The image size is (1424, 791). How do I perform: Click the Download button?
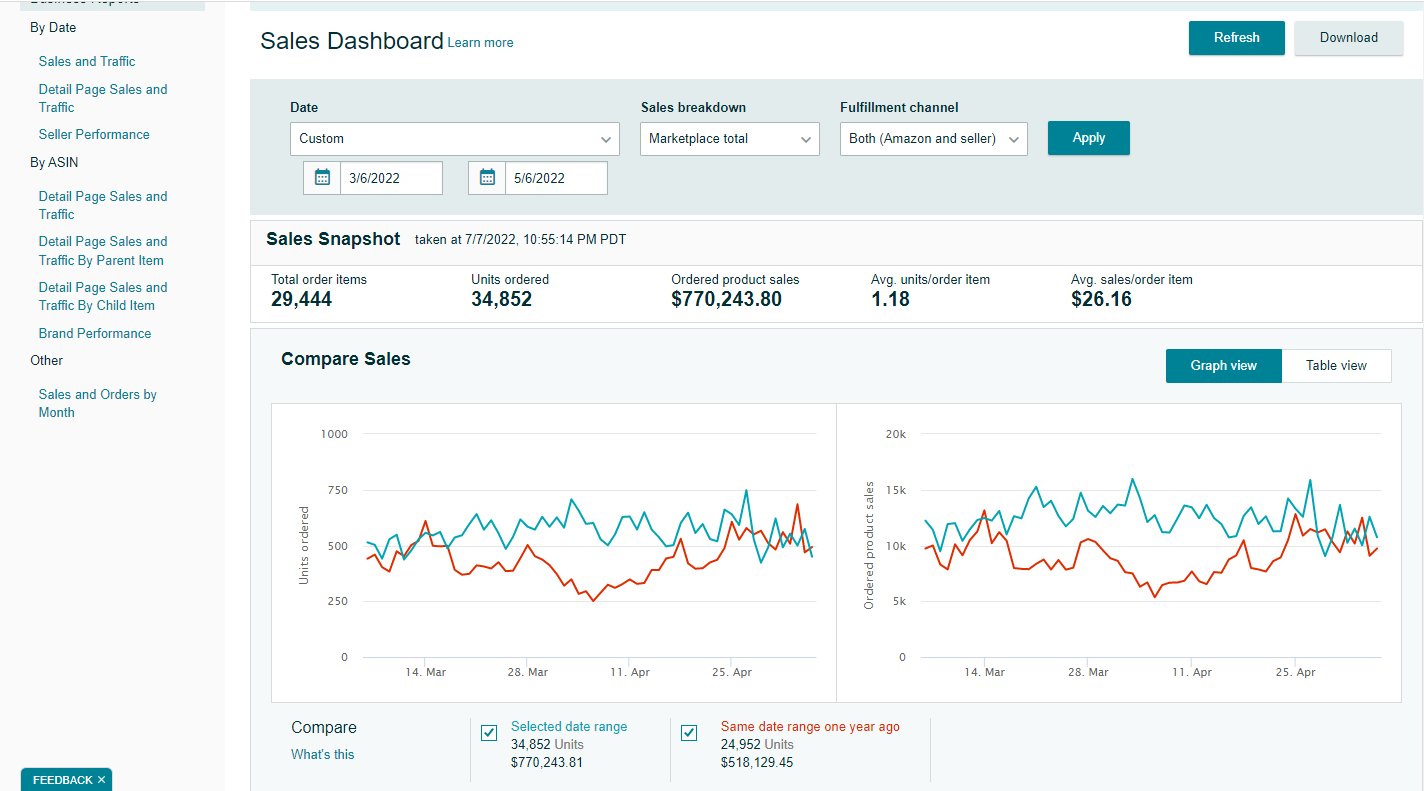(x=1349, y=38)
